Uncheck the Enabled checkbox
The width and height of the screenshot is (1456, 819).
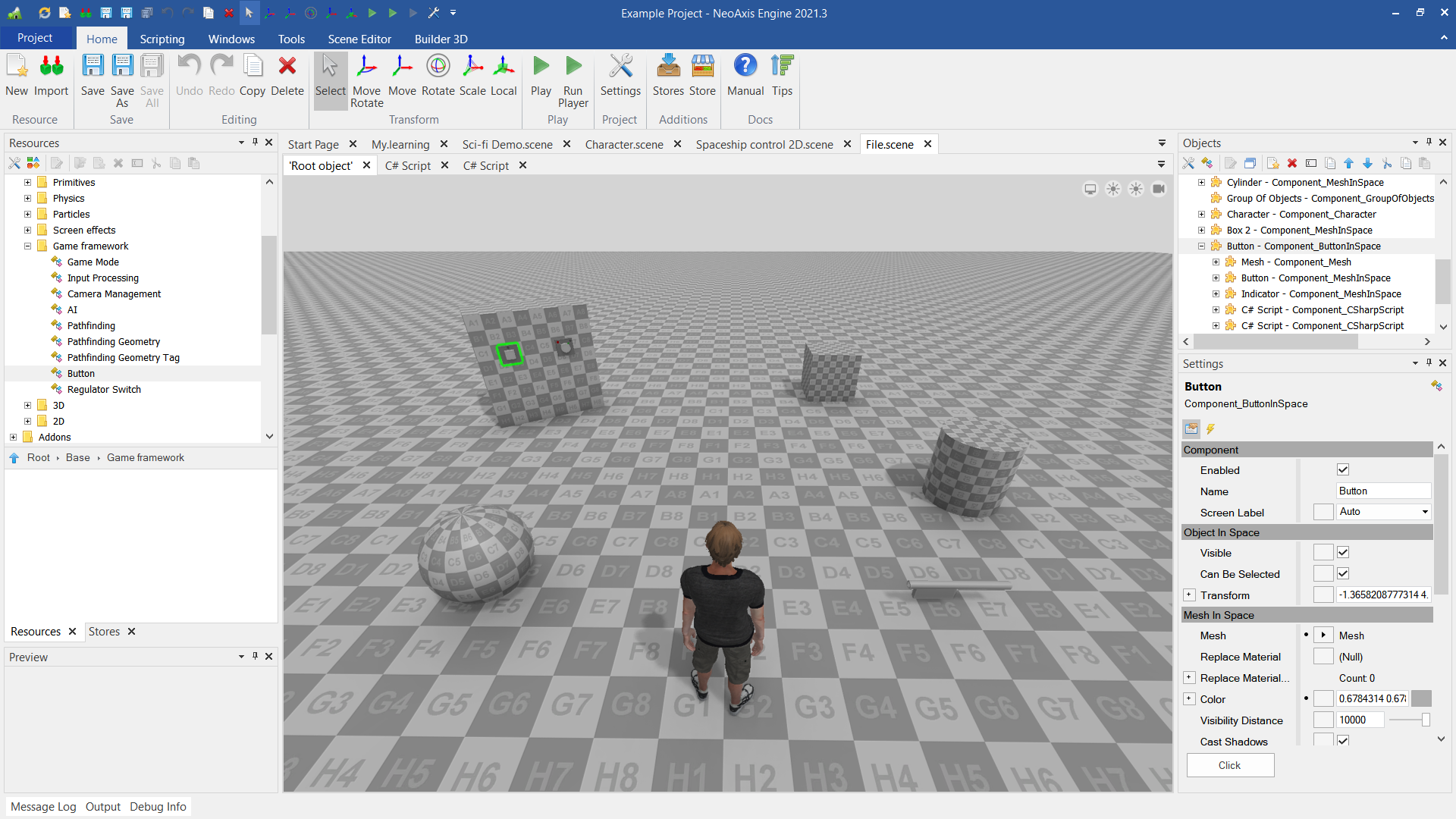point(1343,470)
